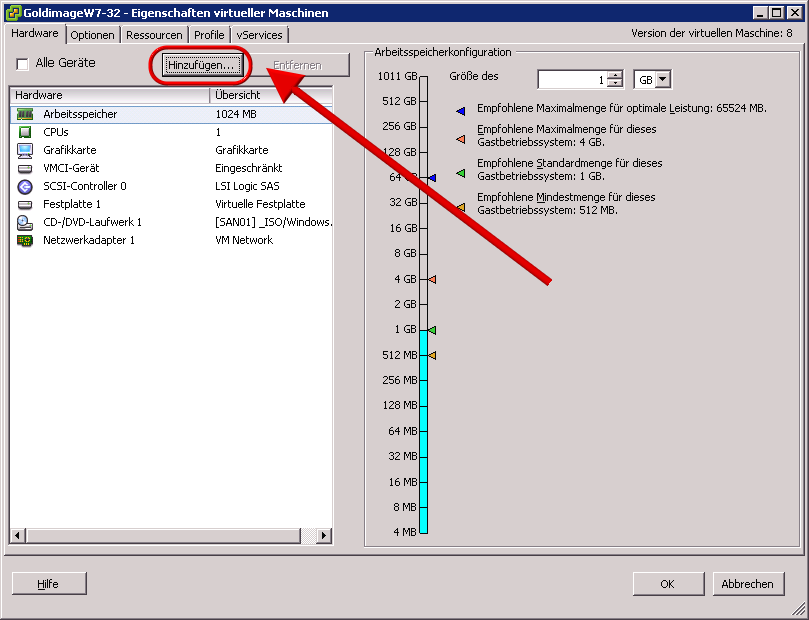Click the memory slider at 4 GB mark
This screenshot has width=809, height=620.
tap(423, 279)
